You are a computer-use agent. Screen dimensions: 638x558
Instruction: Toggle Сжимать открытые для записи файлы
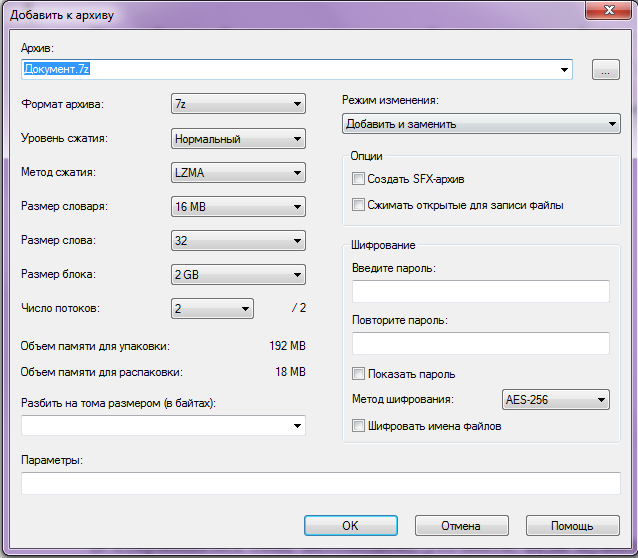click(x=358, y=205)
